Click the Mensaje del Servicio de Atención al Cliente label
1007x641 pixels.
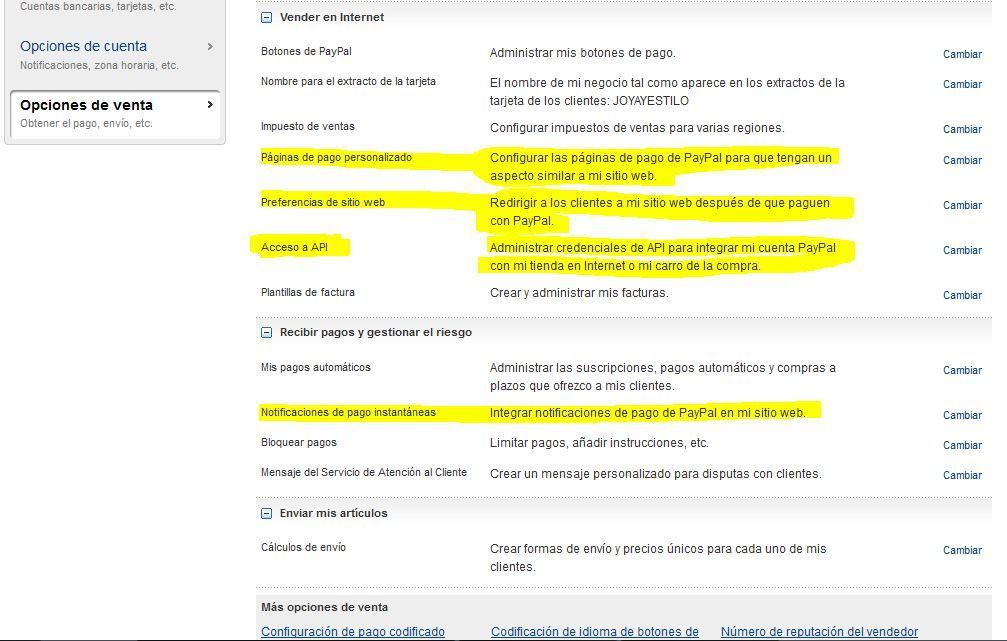coord(363,472)
